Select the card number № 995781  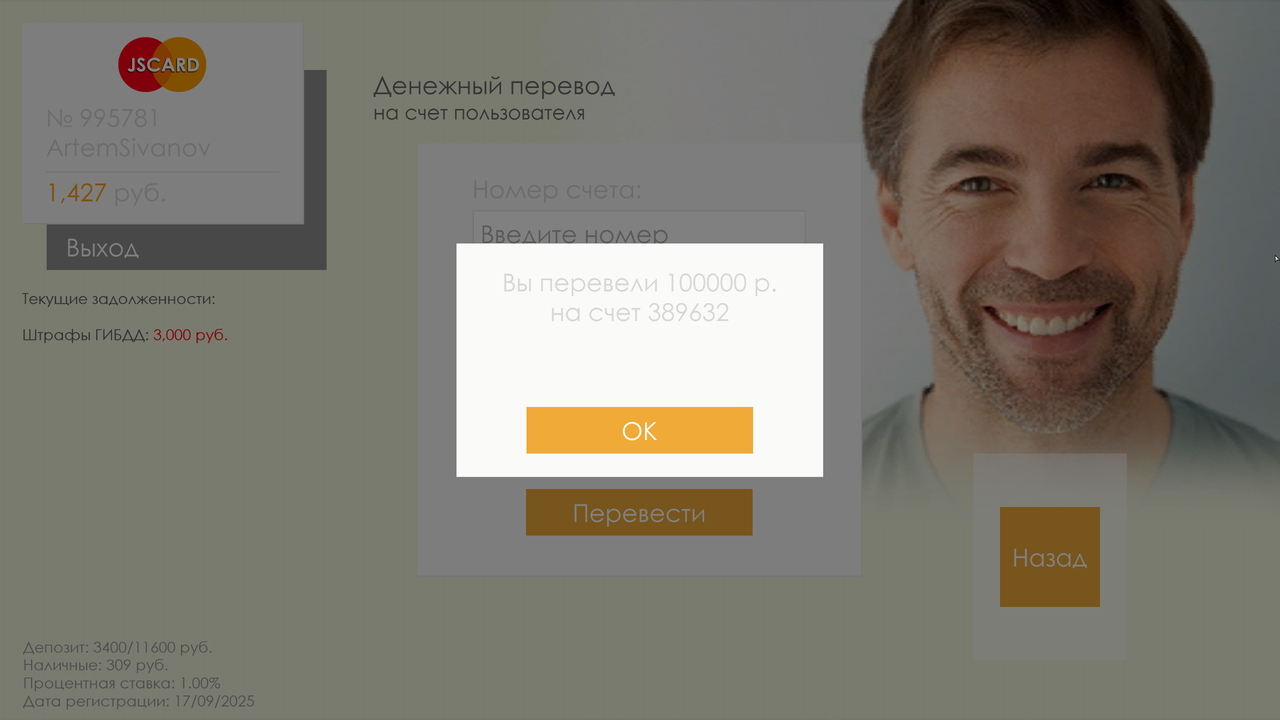click(103, 118)
